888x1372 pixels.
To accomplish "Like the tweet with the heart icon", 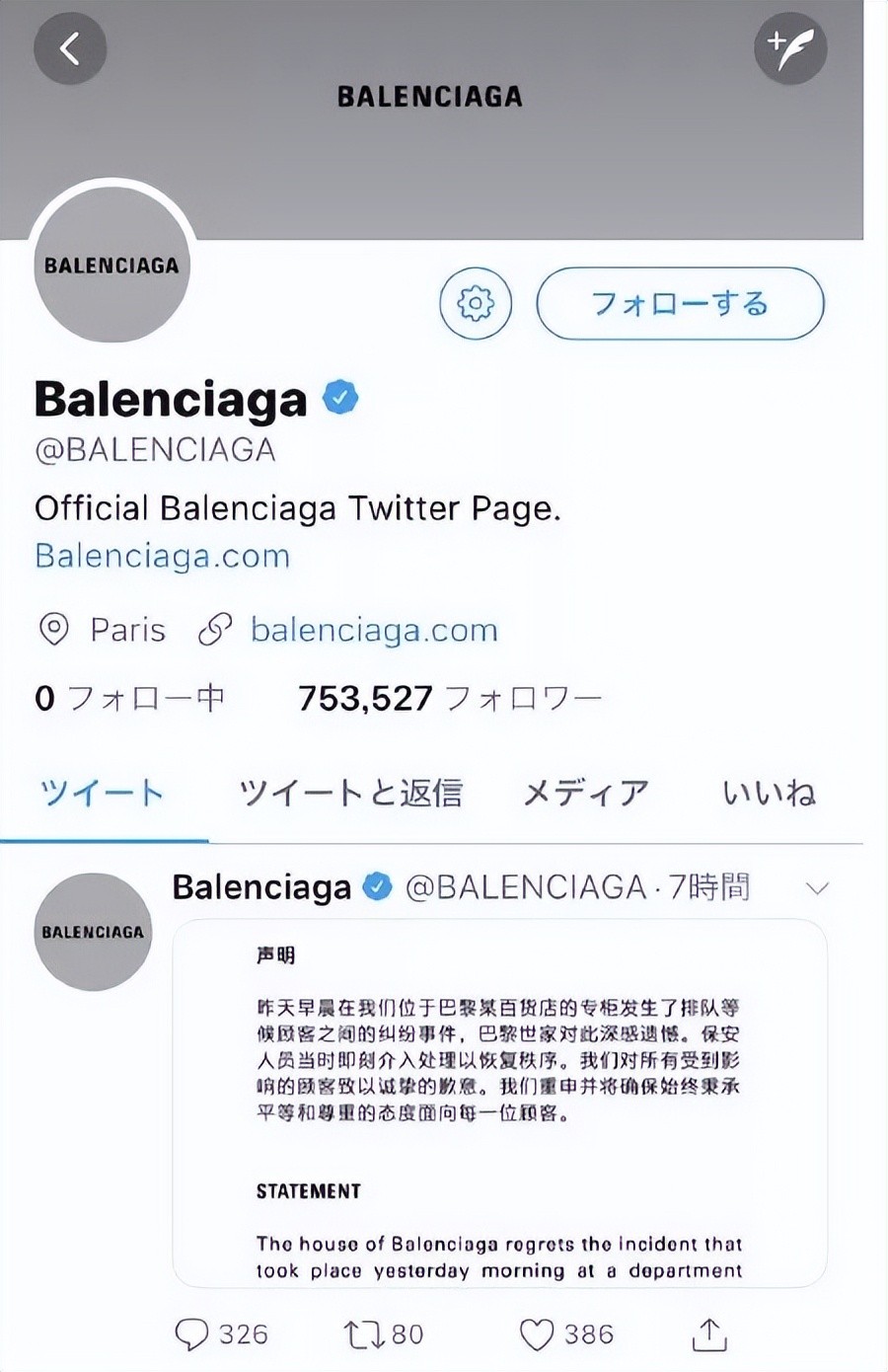I will (537, 1334).
